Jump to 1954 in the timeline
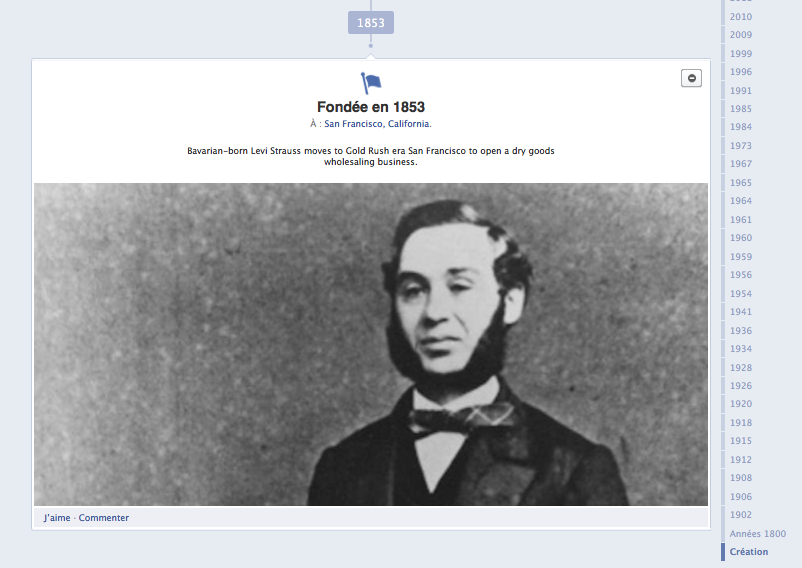This screenshot has width=802, height=568. [741, 293]
